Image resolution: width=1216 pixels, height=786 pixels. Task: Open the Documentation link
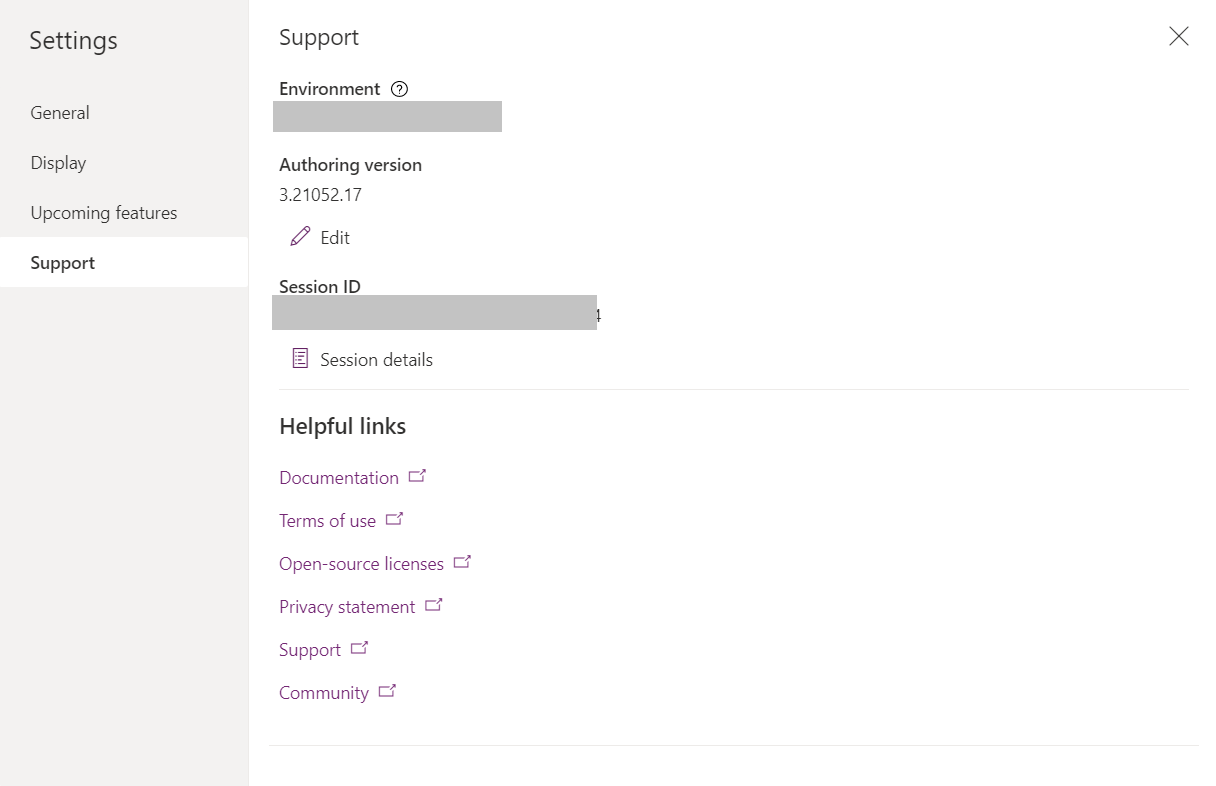pos(339,478)
